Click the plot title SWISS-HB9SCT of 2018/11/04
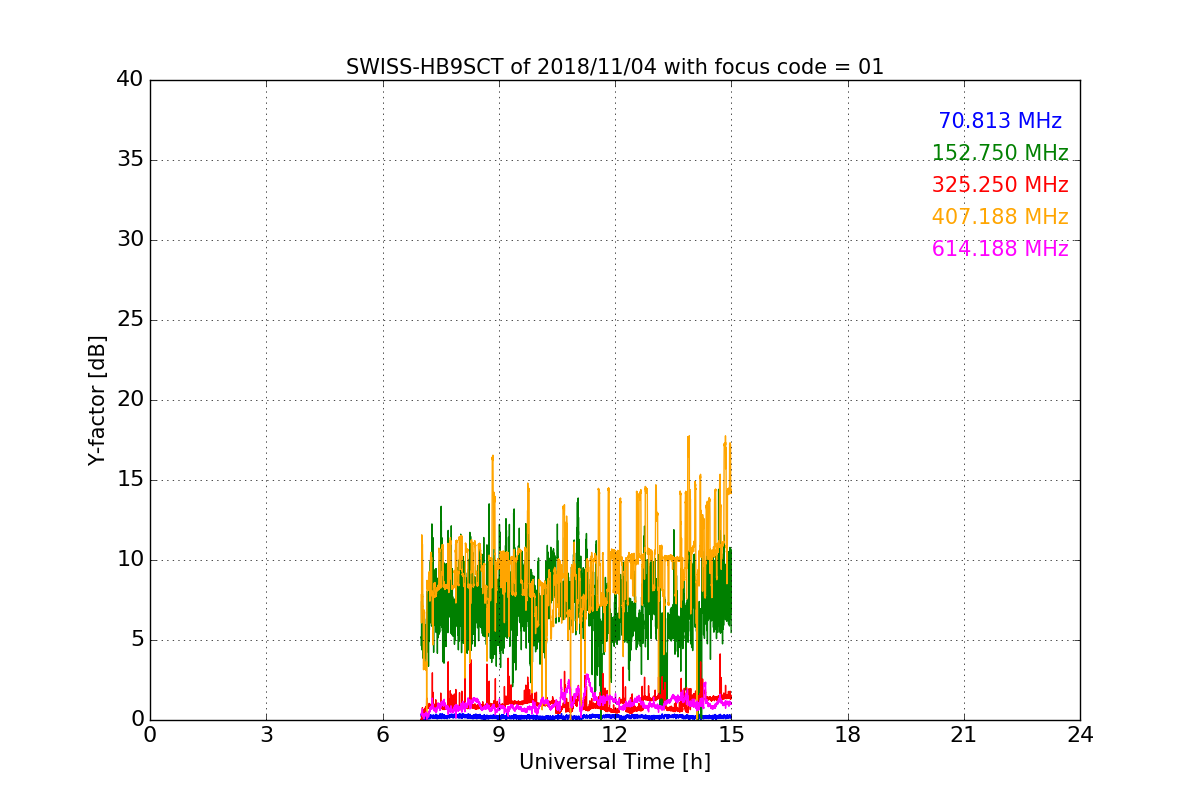1200x800 pixels. [x=615, y=67]
